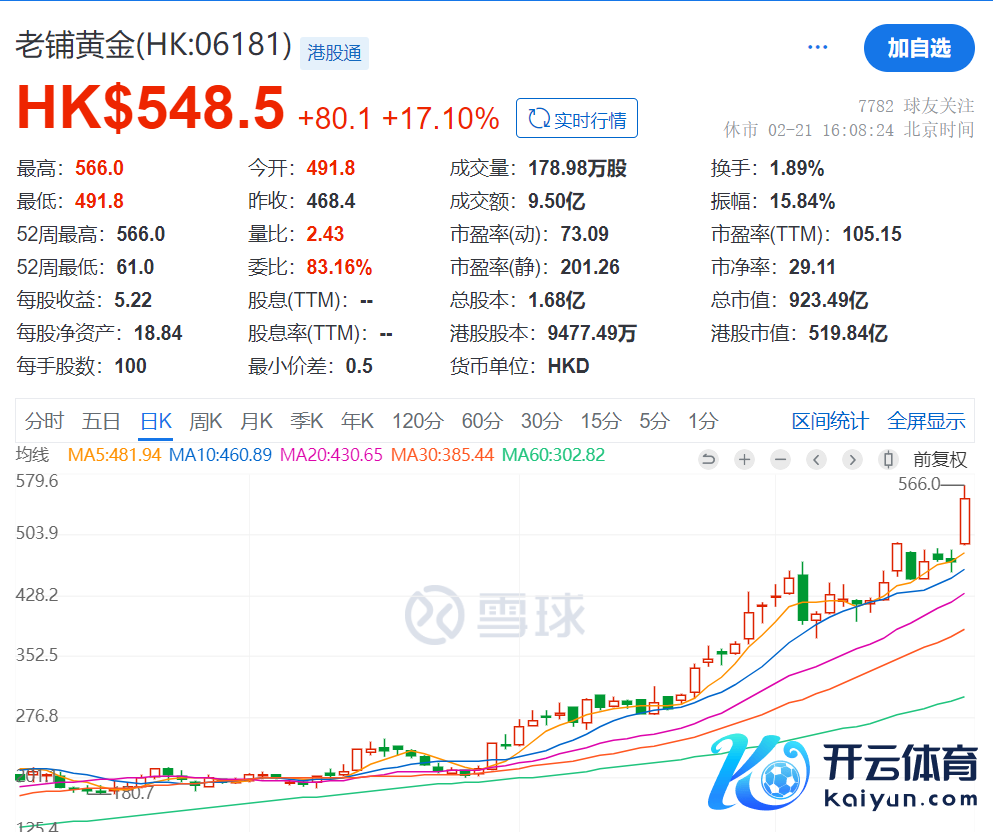Open the three-dots more options menu

[818, 47]
